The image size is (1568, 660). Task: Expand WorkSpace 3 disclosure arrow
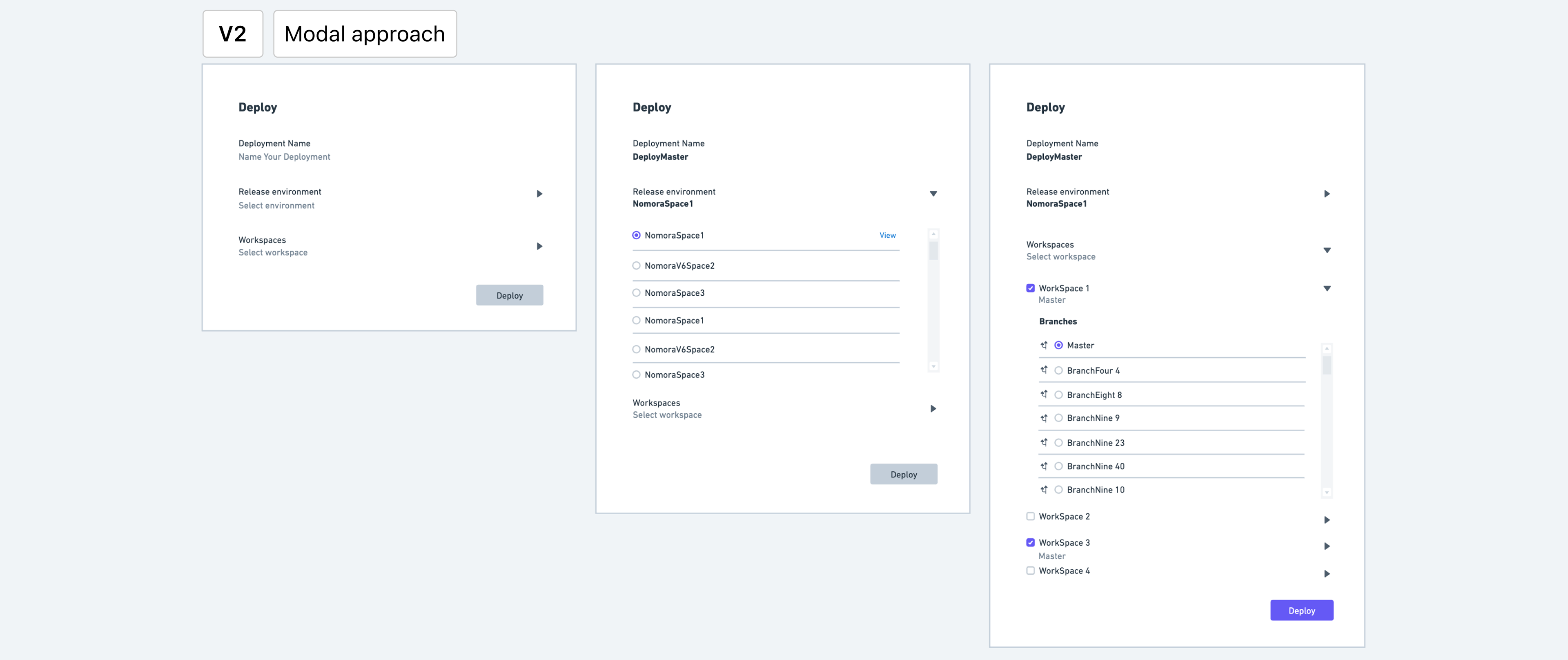coord(1327,546)
